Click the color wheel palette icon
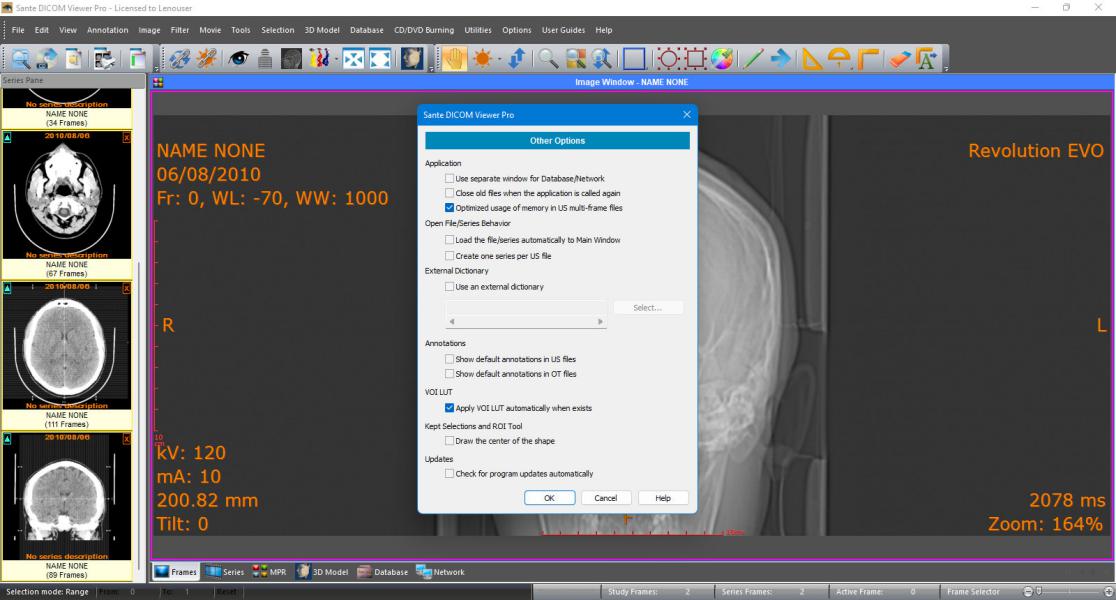 point(722,58)
